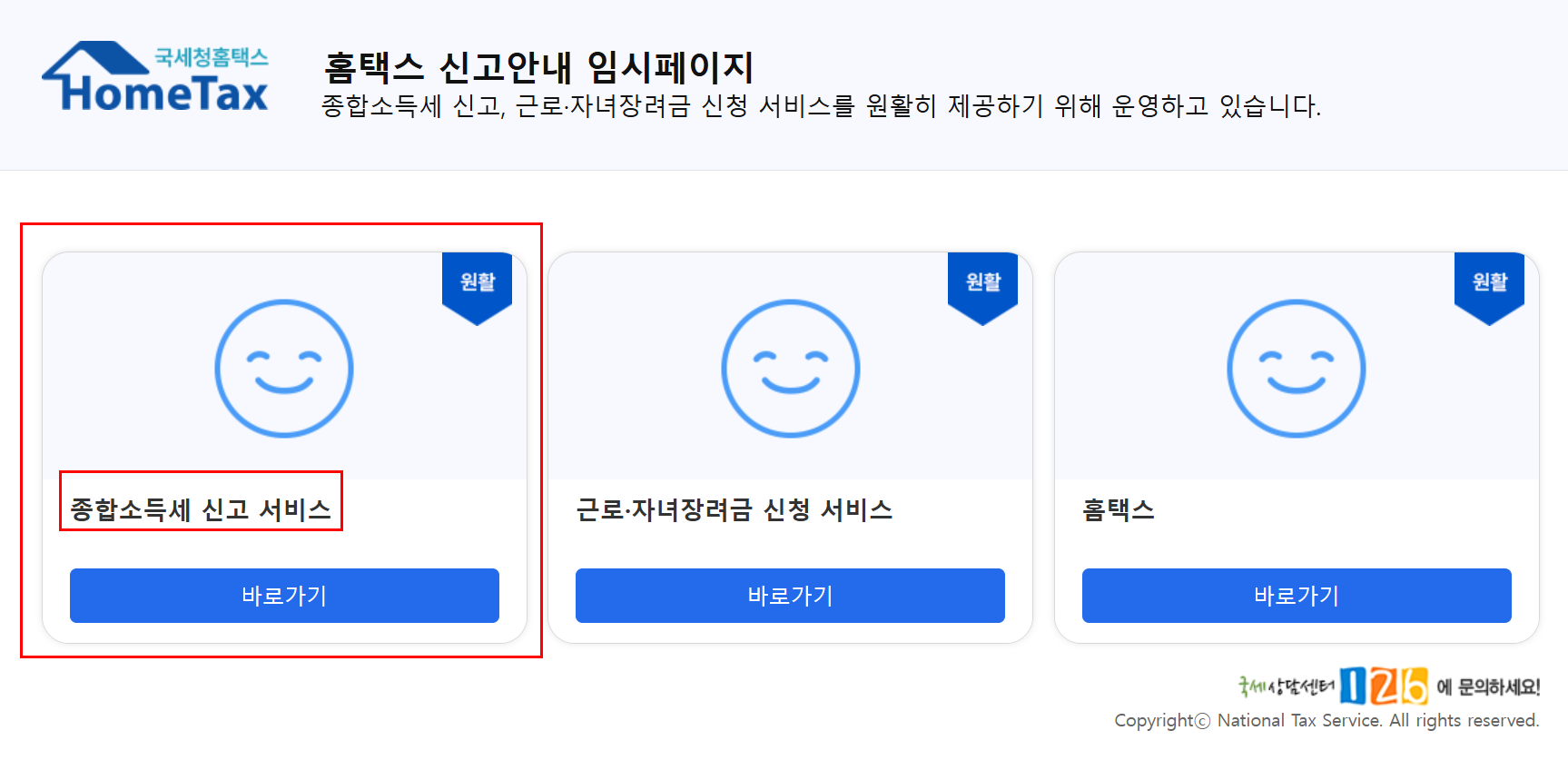Click the 홈택스 신고안내 임시페이지 heading
The image size is (1568, 770).
tap(538, 67)
